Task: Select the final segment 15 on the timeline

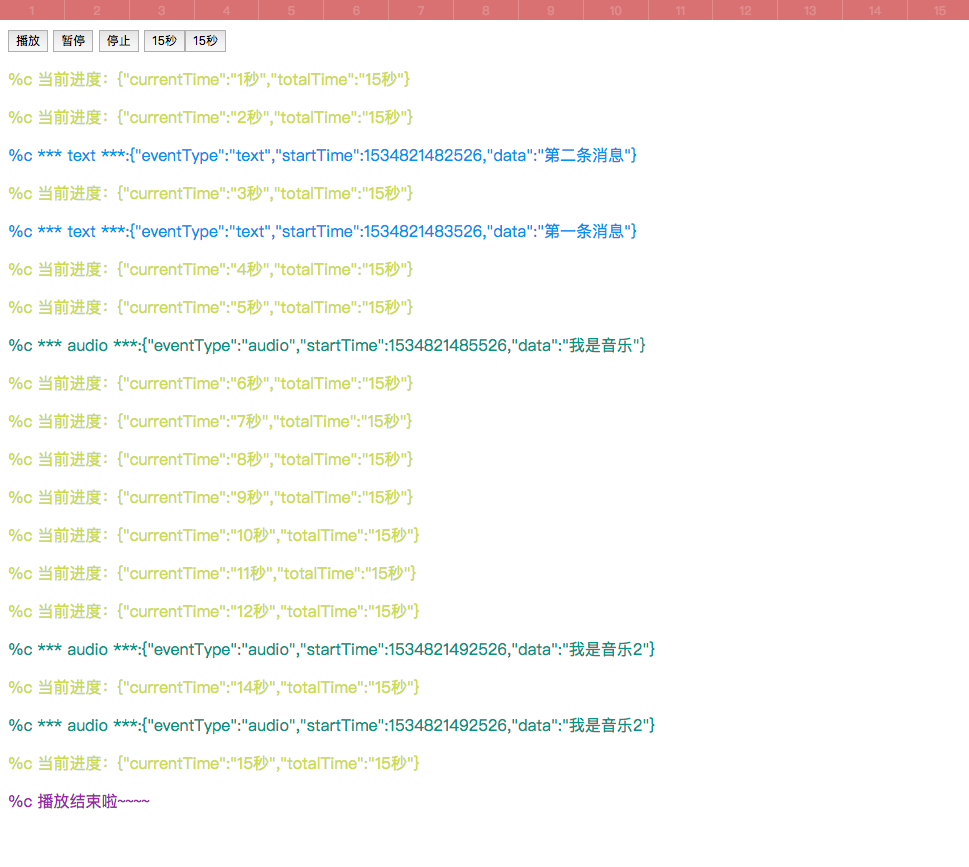Action: click(939, 10)
